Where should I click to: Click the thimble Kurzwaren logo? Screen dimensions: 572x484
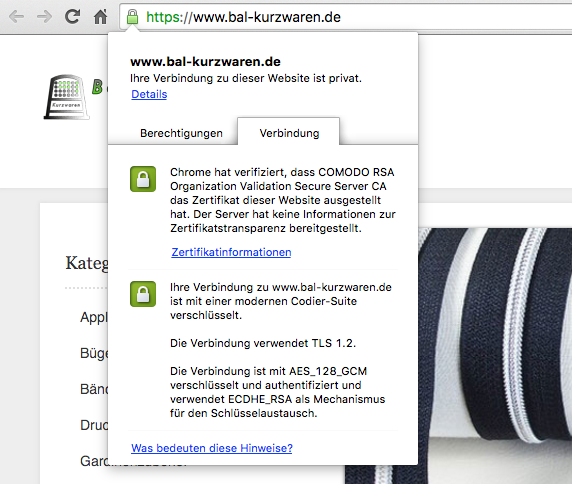[66, 97]
